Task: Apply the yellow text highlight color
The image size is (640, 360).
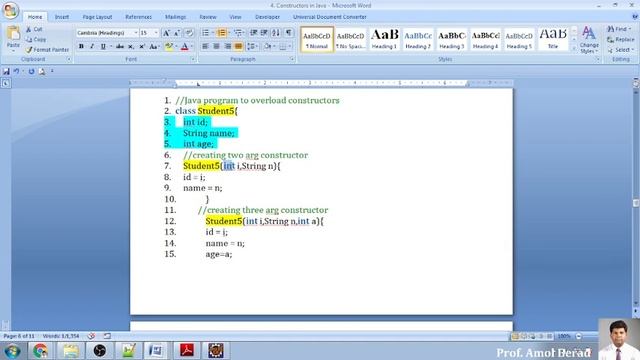Action: click(169, 47)
